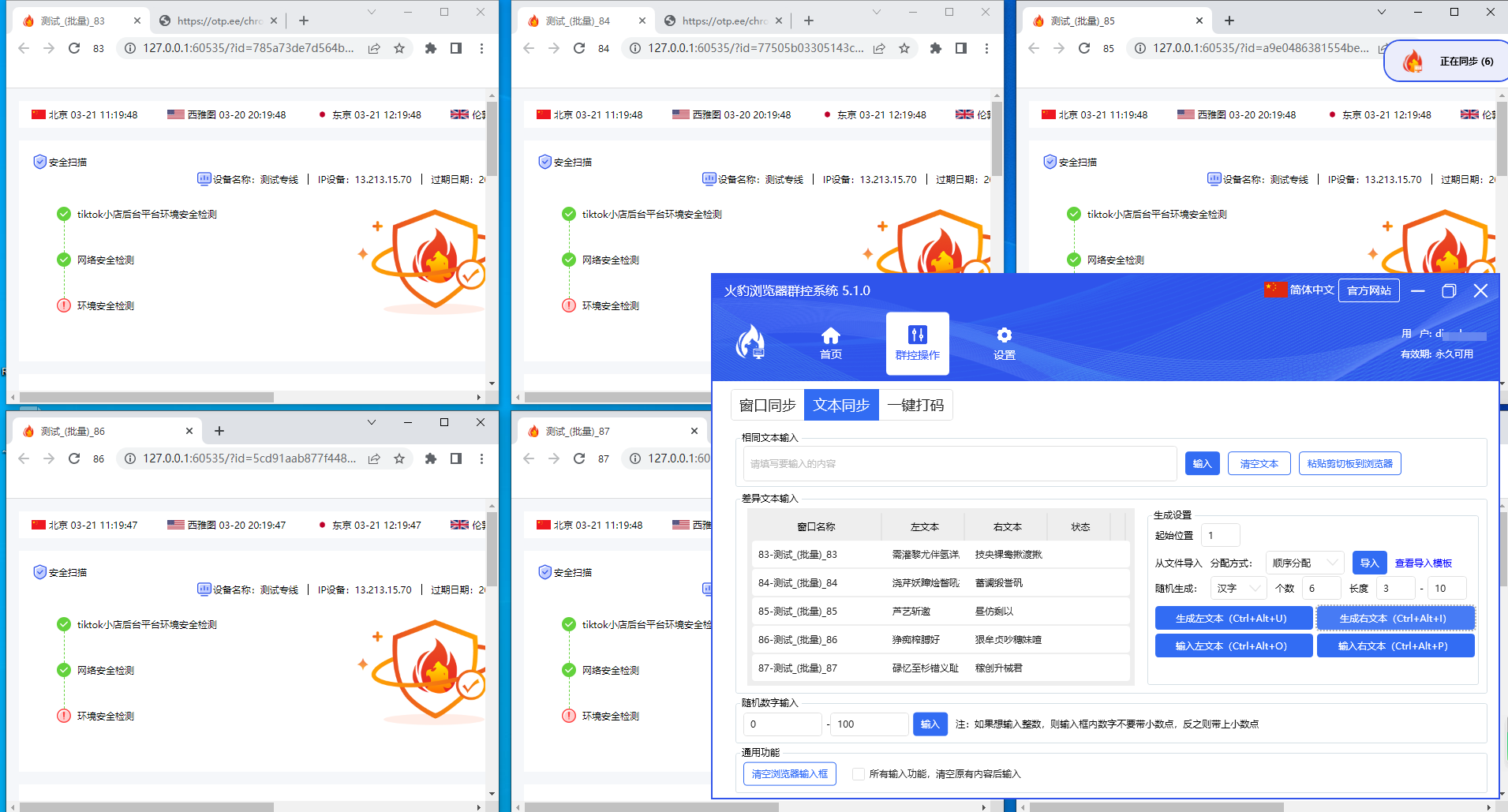Screen dimensions: 1508x812
Task: Open the 顺序分配 allocation dropdown
Action: coord(1304,562)
